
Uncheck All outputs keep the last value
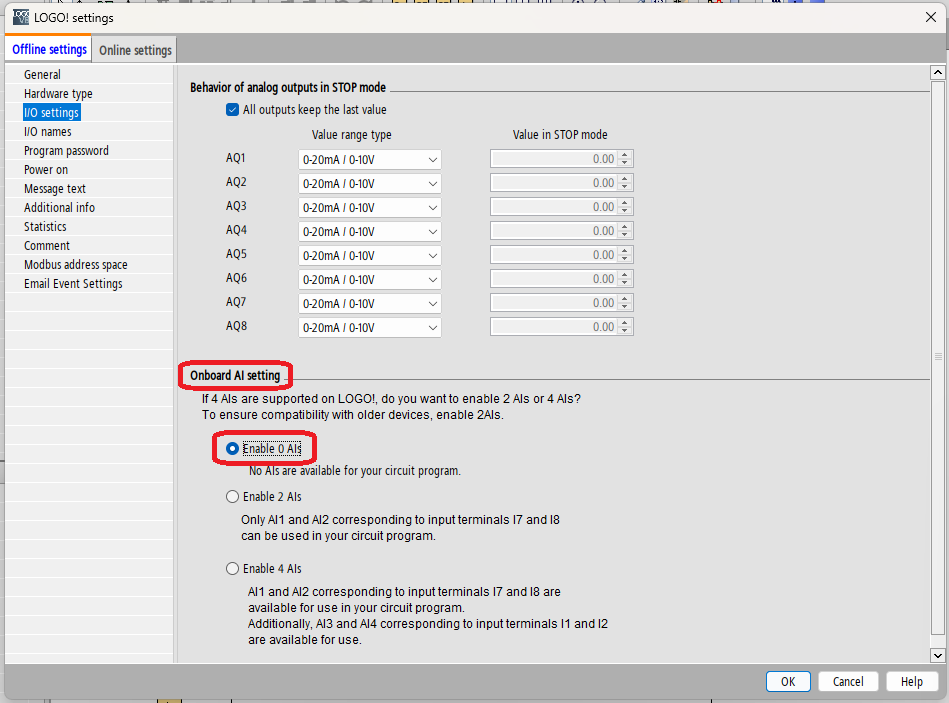pyautogui.click(x=233, y=110)
